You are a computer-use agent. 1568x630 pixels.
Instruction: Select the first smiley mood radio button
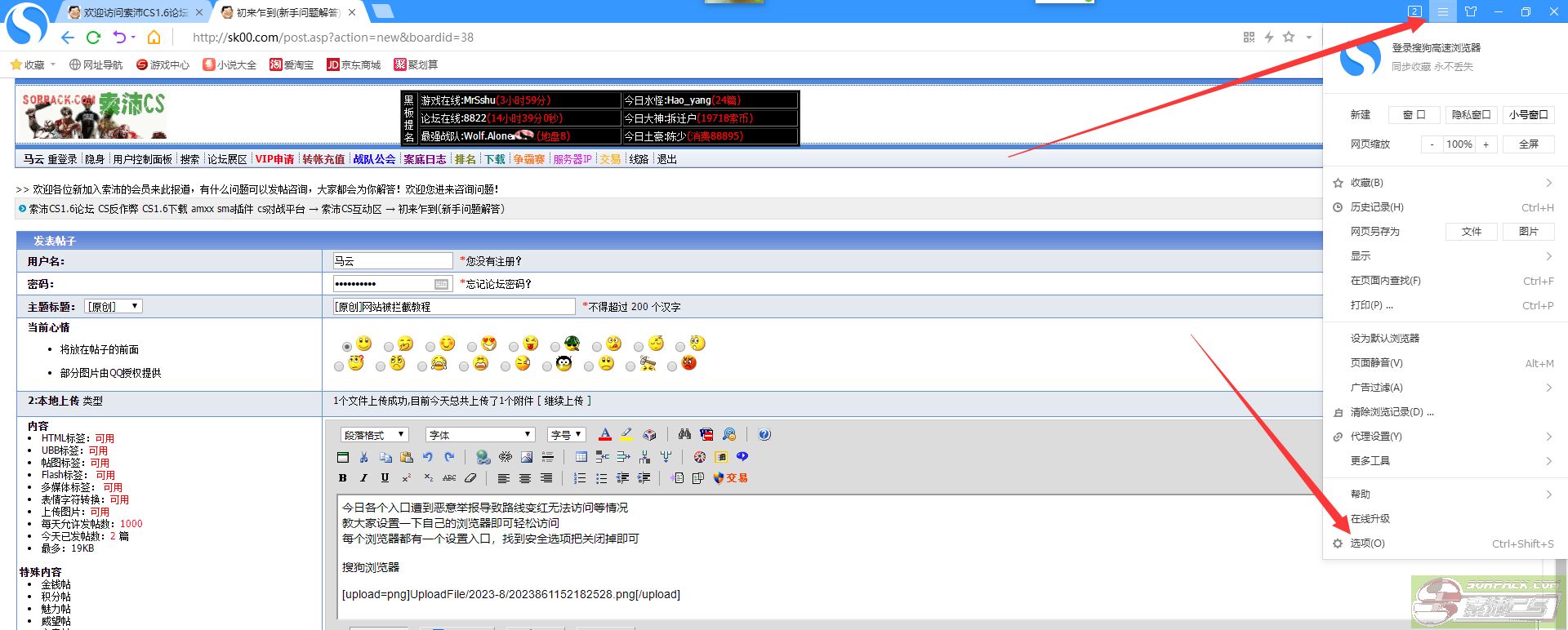coord(347,346)
